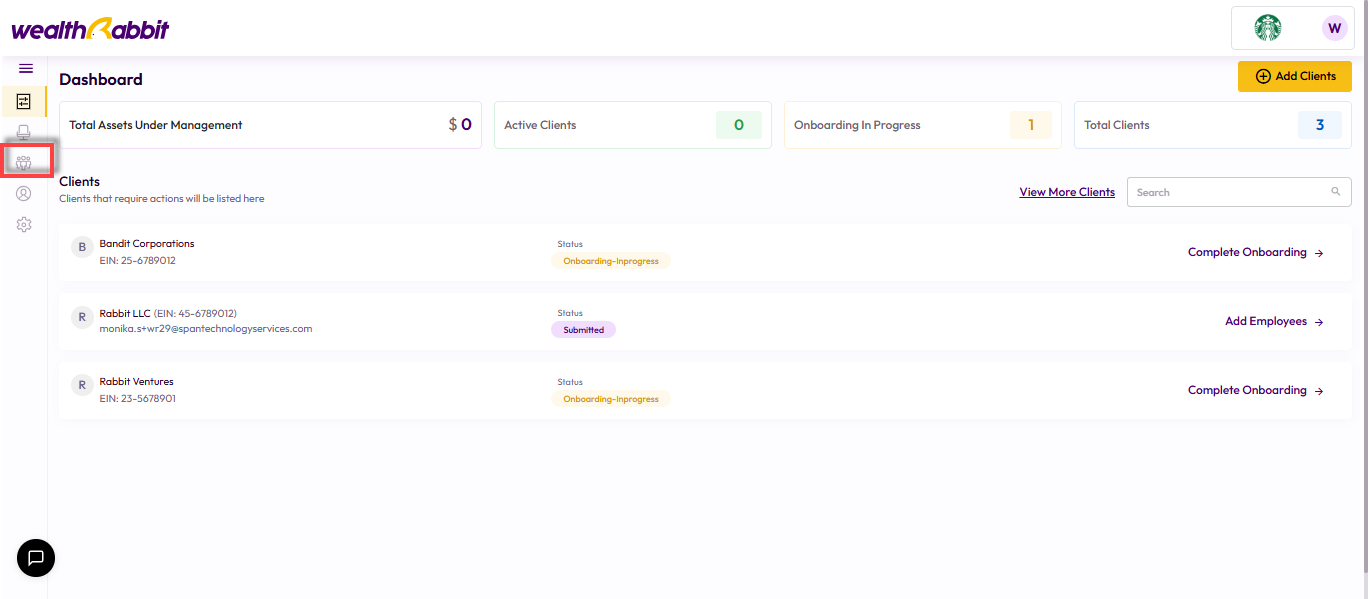Image resolution: width=1368 pixels, height=599 pixels.
Task: Click EIN 23-5678901 text
Action: pos(138,398)
